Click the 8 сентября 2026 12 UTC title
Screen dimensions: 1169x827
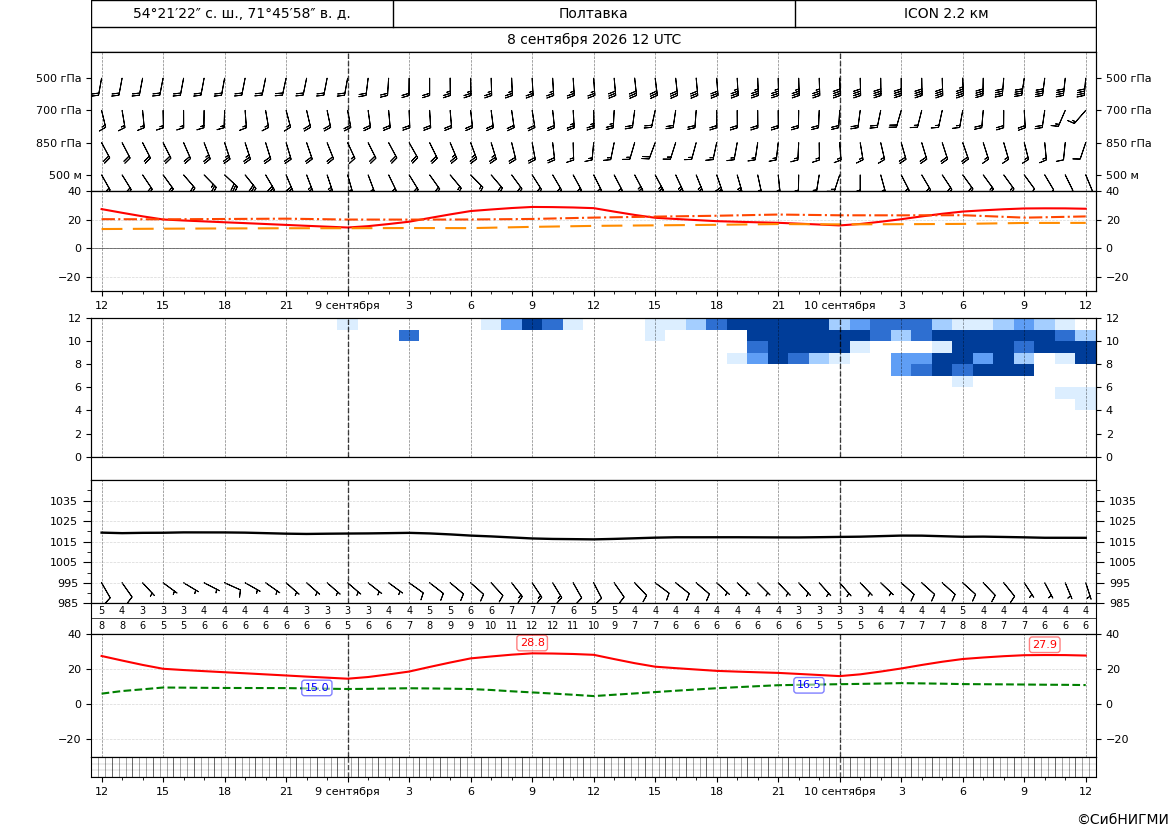click(x=593, y=40)
